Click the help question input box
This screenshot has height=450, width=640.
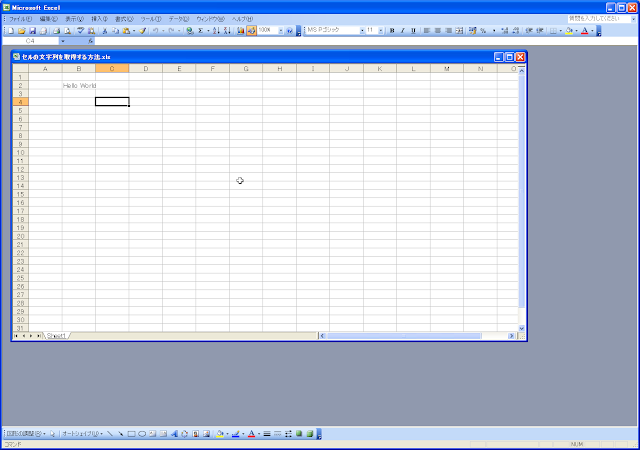(599, 19)
